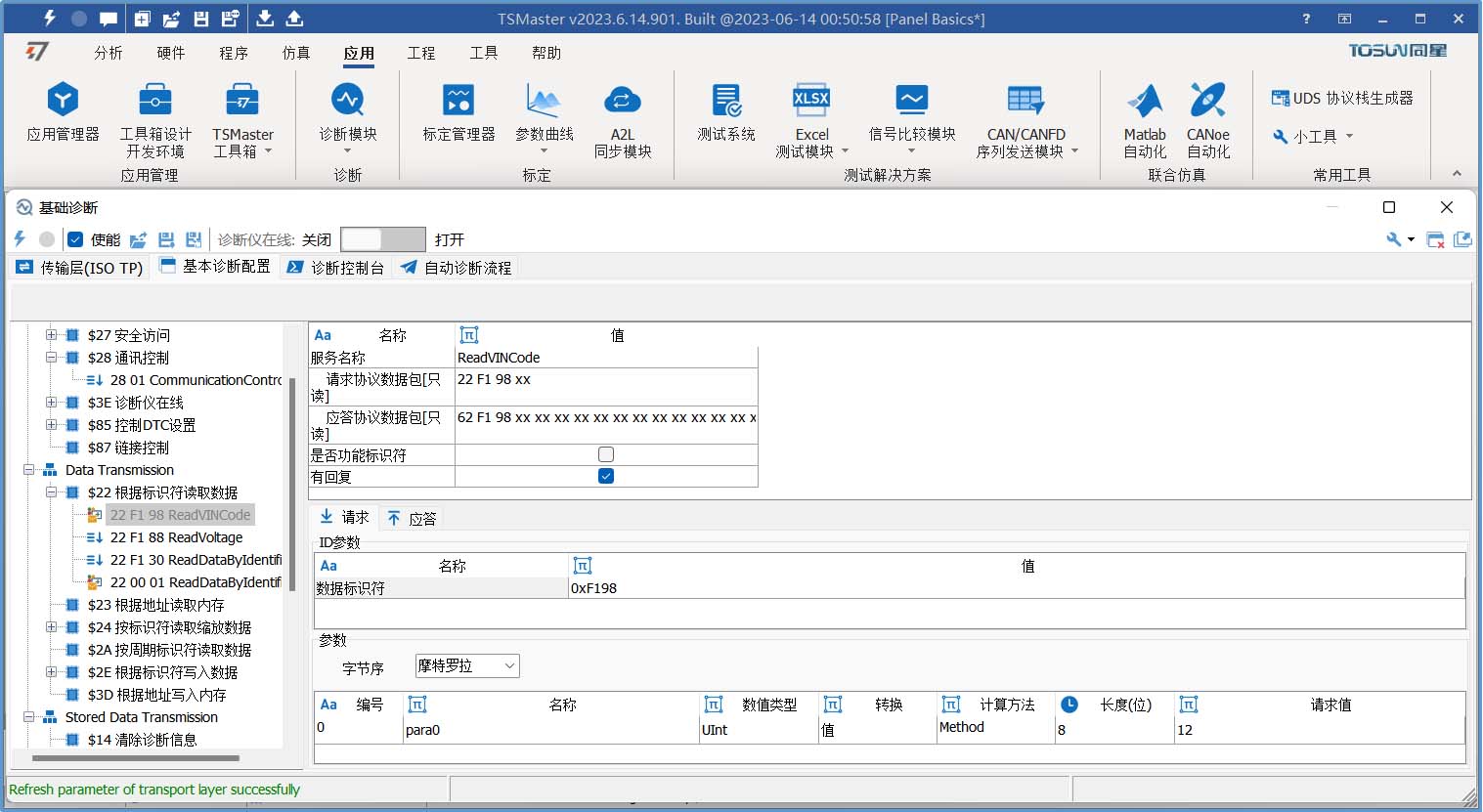
Task: Uncheck the 有回复 checkbox
Action: (x=606, y=476)
